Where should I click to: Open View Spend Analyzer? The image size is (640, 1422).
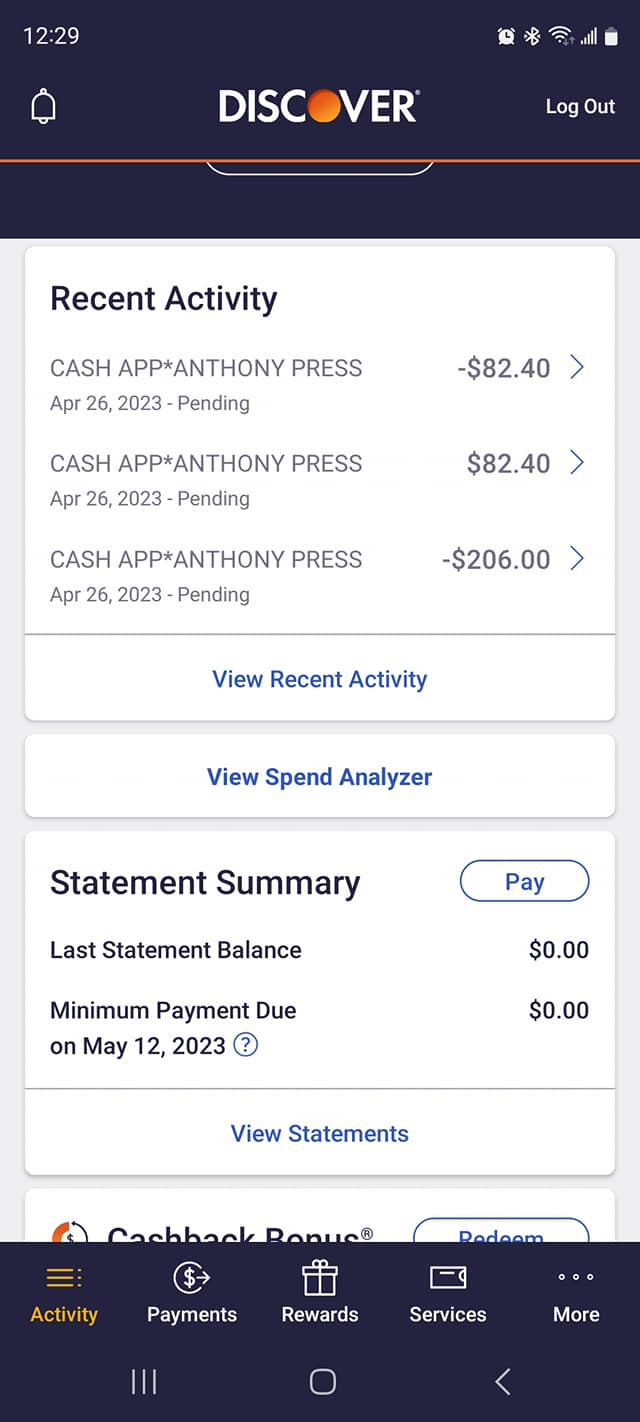[x=320, y=777]
